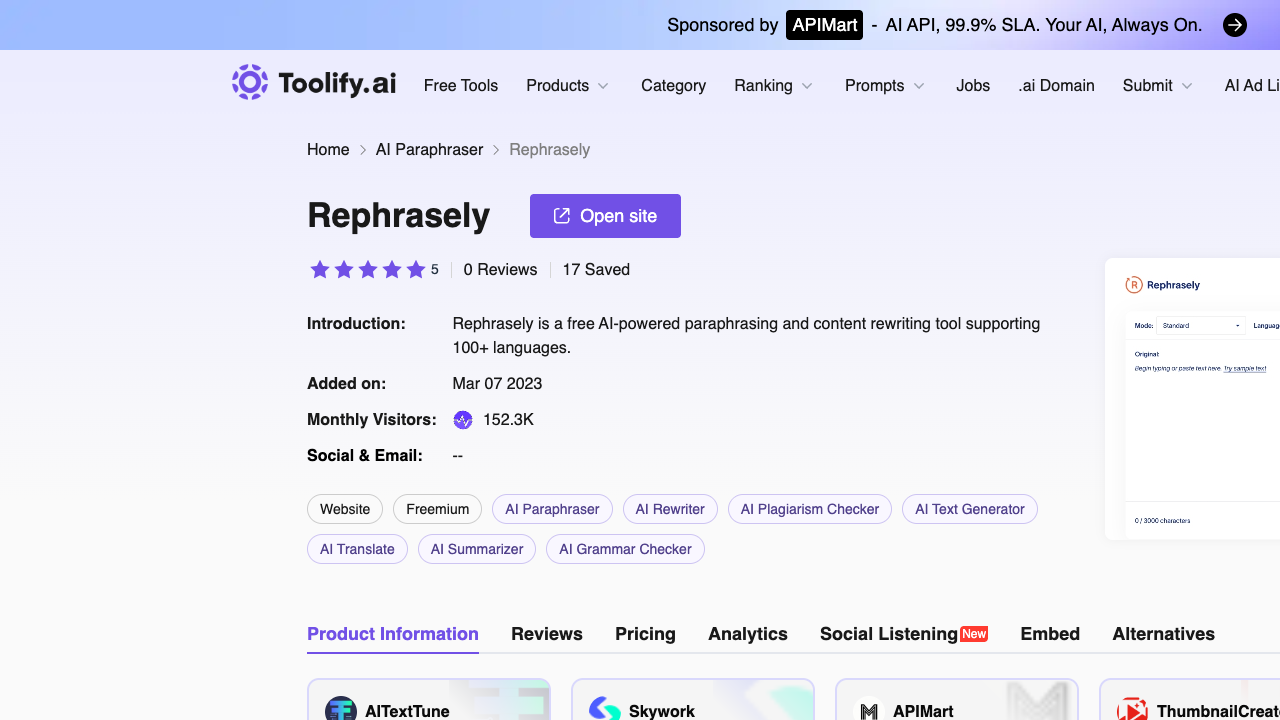Click the sponsor banner arrow icon

coord(1235,25)
